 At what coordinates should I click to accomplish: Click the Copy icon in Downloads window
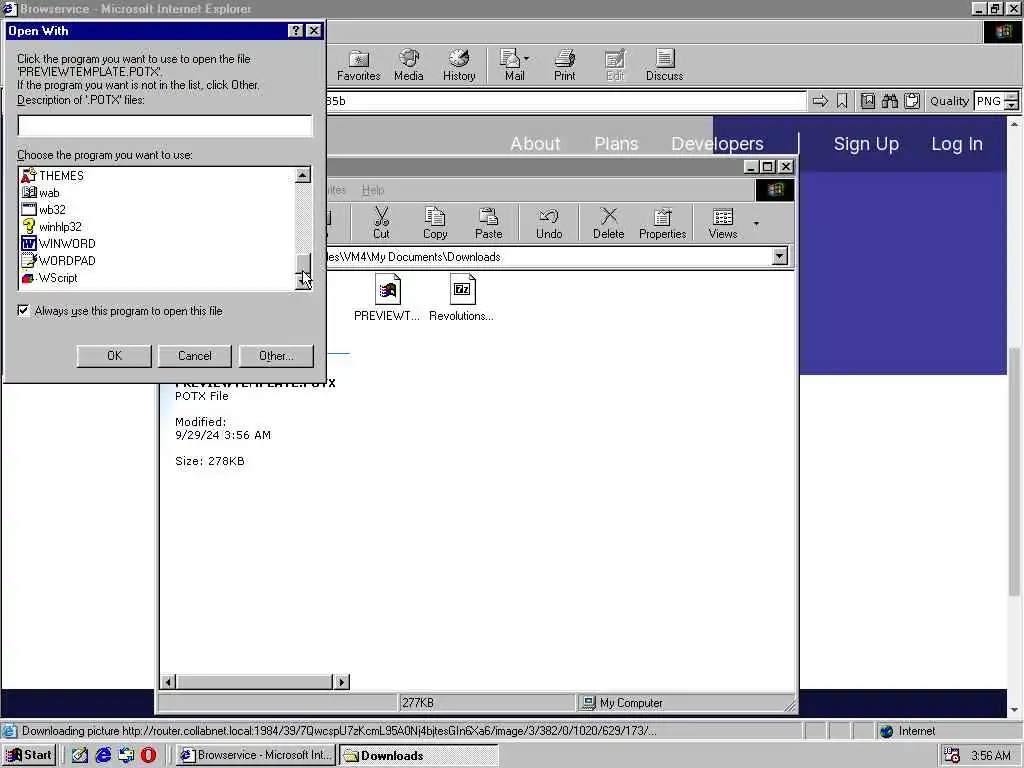coord(435,223)
